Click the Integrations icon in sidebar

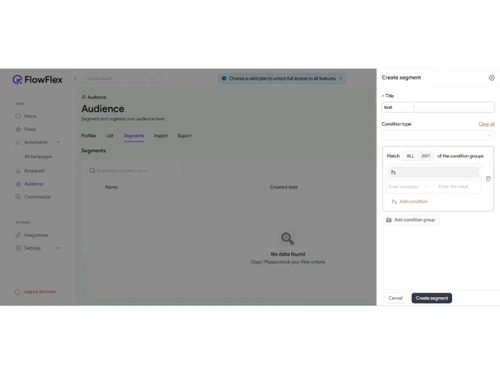click(x=18, y=235)
